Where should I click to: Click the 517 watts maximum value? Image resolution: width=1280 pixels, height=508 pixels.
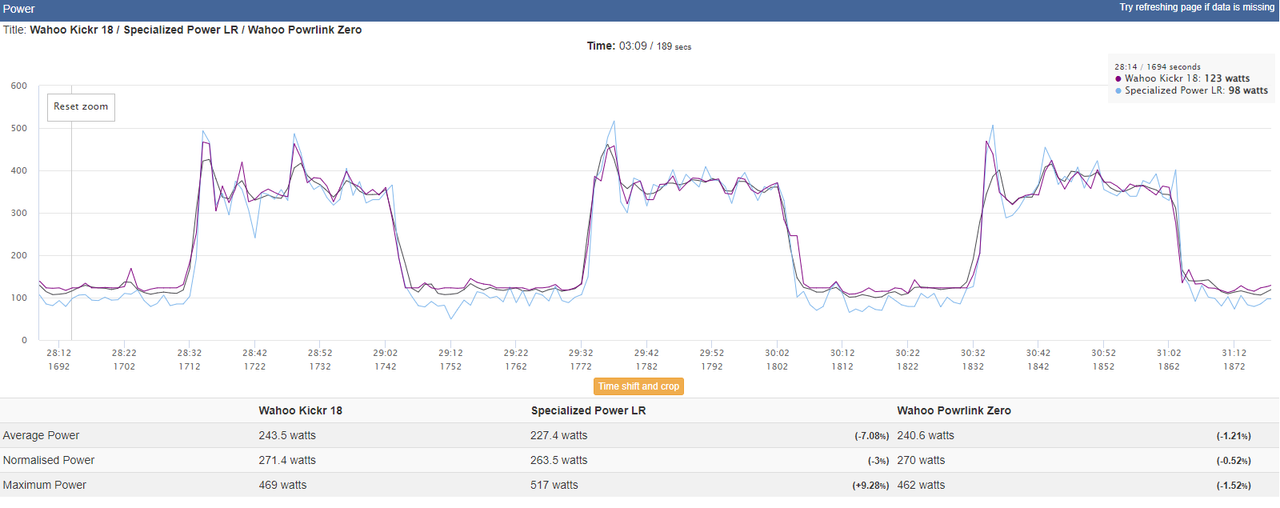click(x=554, y=485)
